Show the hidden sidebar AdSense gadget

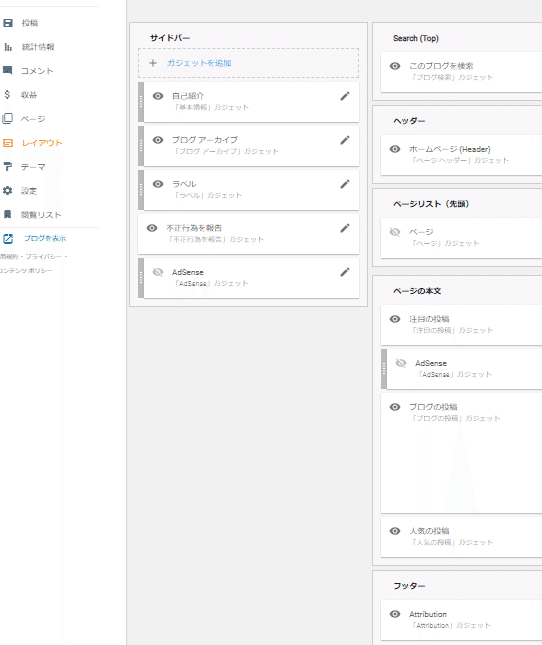pyautogui.click(x=158, y=272)
